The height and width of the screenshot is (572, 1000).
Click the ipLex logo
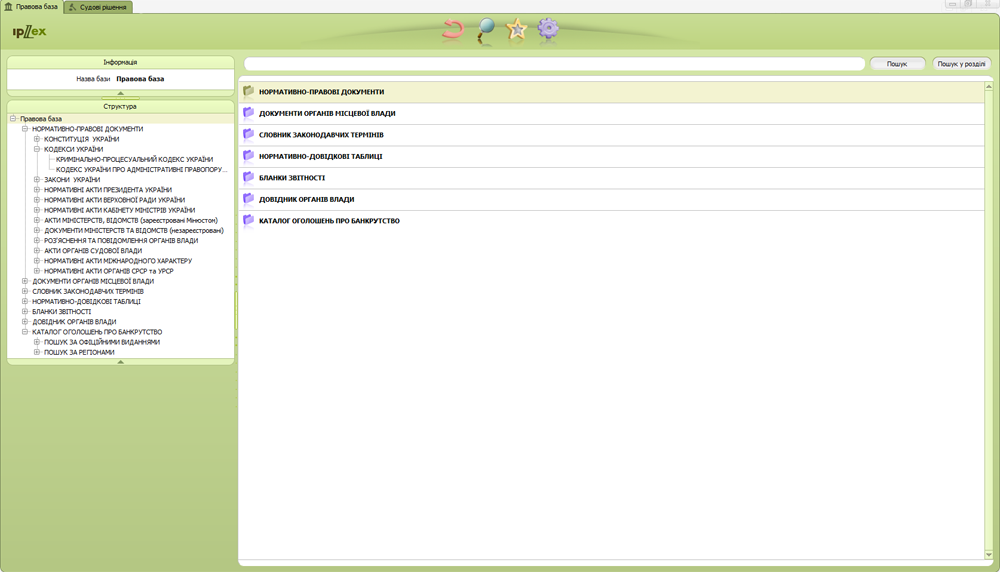point(29,31)
